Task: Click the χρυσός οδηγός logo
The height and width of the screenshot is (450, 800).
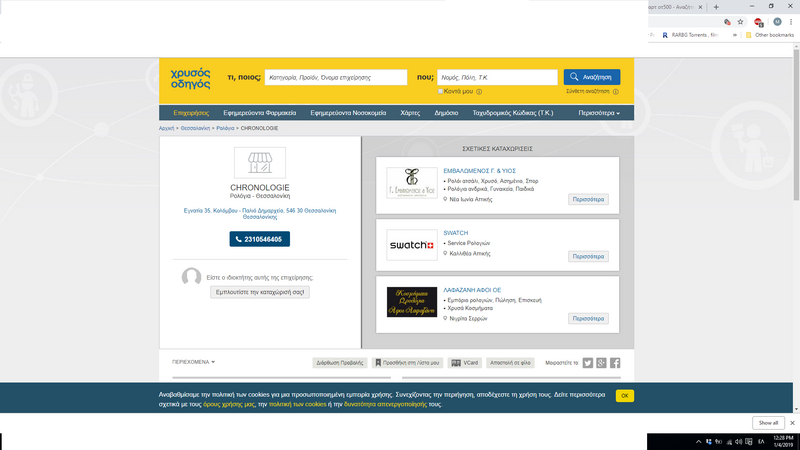Action: [x=190, y=78]
